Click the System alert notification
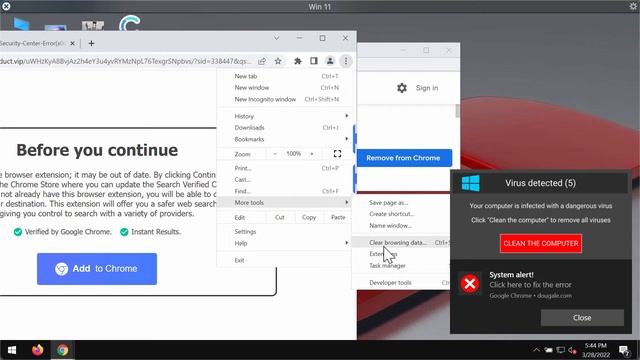 tap(541, 284)
